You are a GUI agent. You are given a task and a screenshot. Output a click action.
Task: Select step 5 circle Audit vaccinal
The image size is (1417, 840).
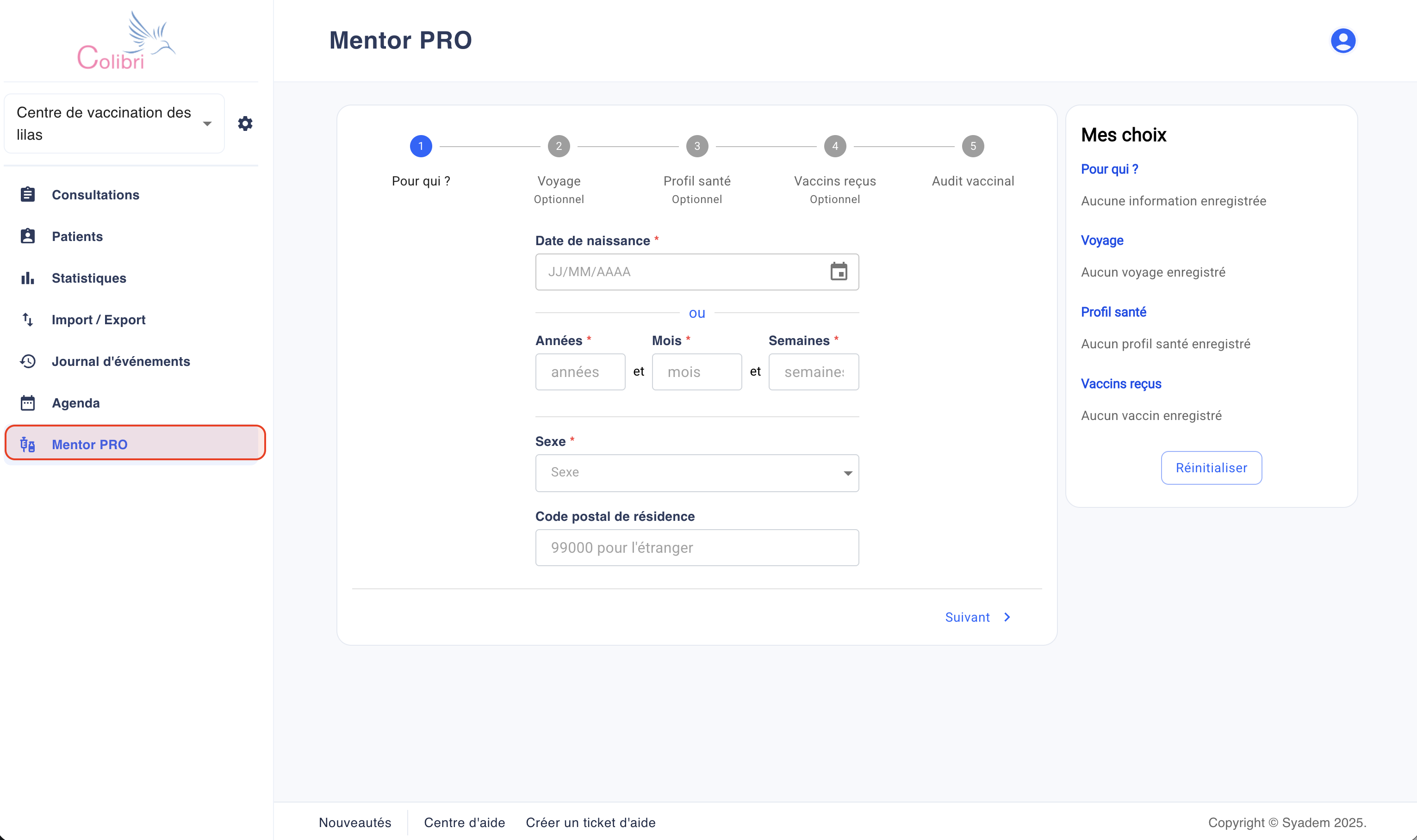(973, 146)
